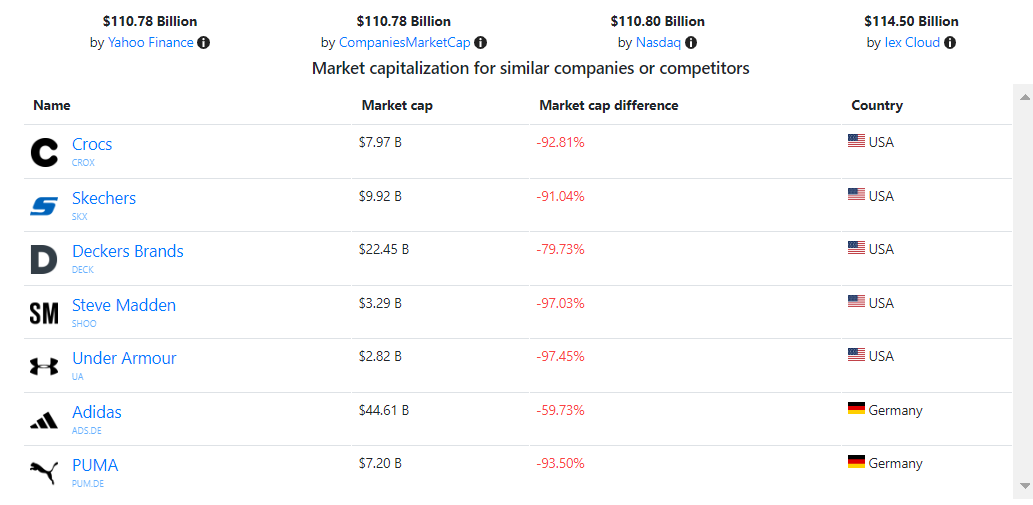Go to the Deckers Brands page

(x=128, y=251)
